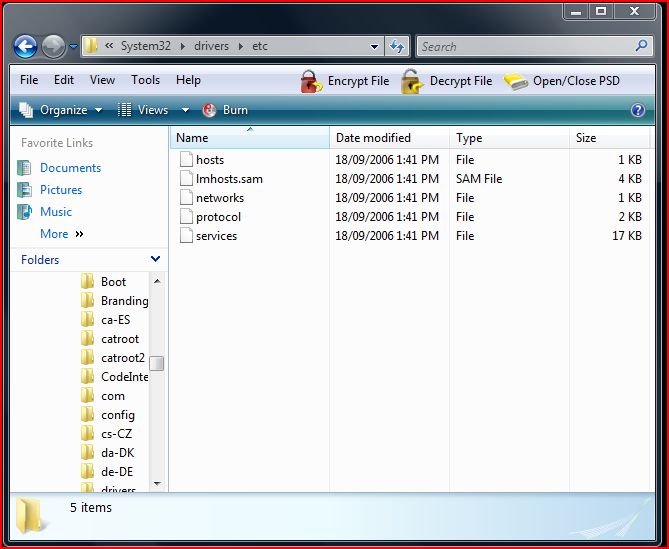The height and width of the screenshot is (549, 669).
Task: Select the da-DK folder in tree
Action: coord(118,453)
